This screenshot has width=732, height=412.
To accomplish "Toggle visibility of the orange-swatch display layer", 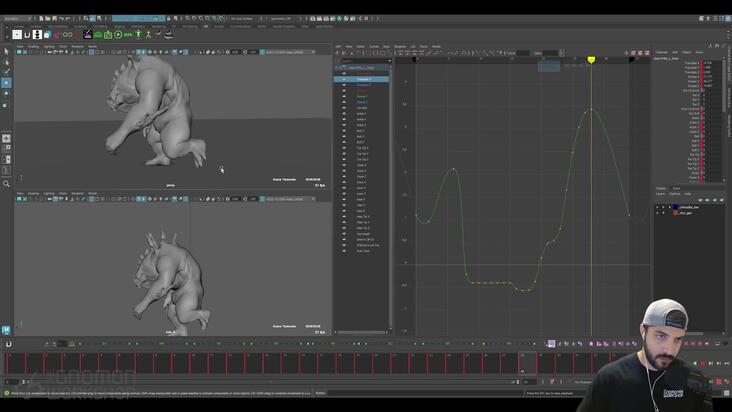I will pyautogui.click(x=657, y=213).
